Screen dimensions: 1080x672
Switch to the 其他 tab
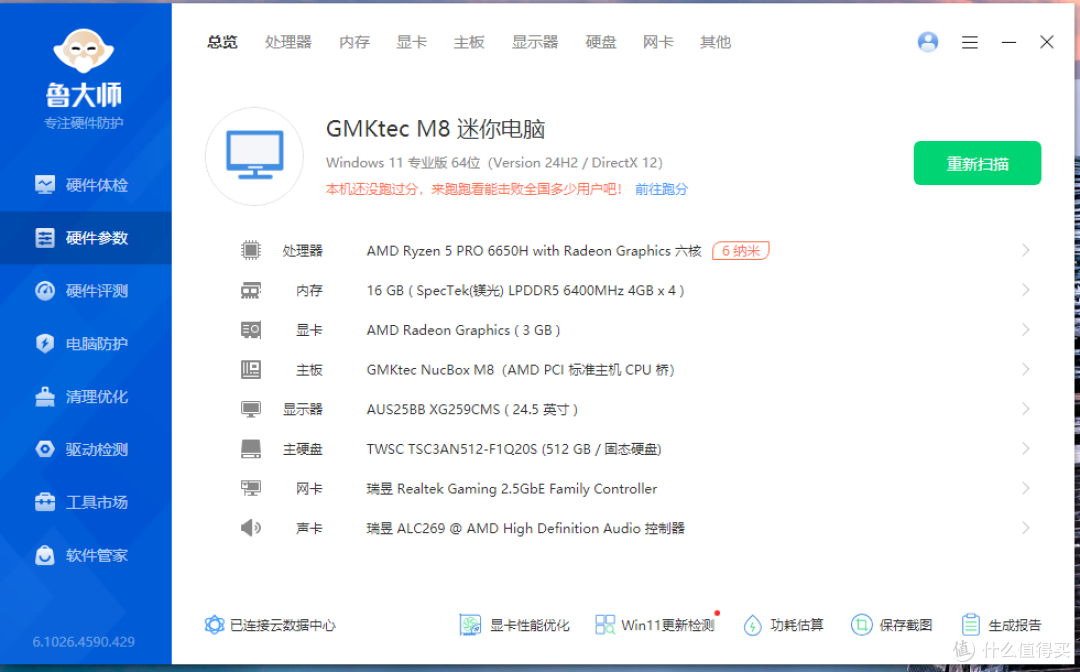(715, 42)
